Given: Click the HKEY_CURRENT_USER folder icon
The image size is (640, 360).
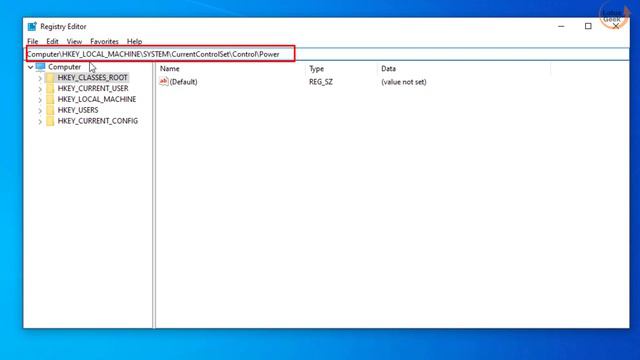Looking at the screenshot, I should pos(50,89).
